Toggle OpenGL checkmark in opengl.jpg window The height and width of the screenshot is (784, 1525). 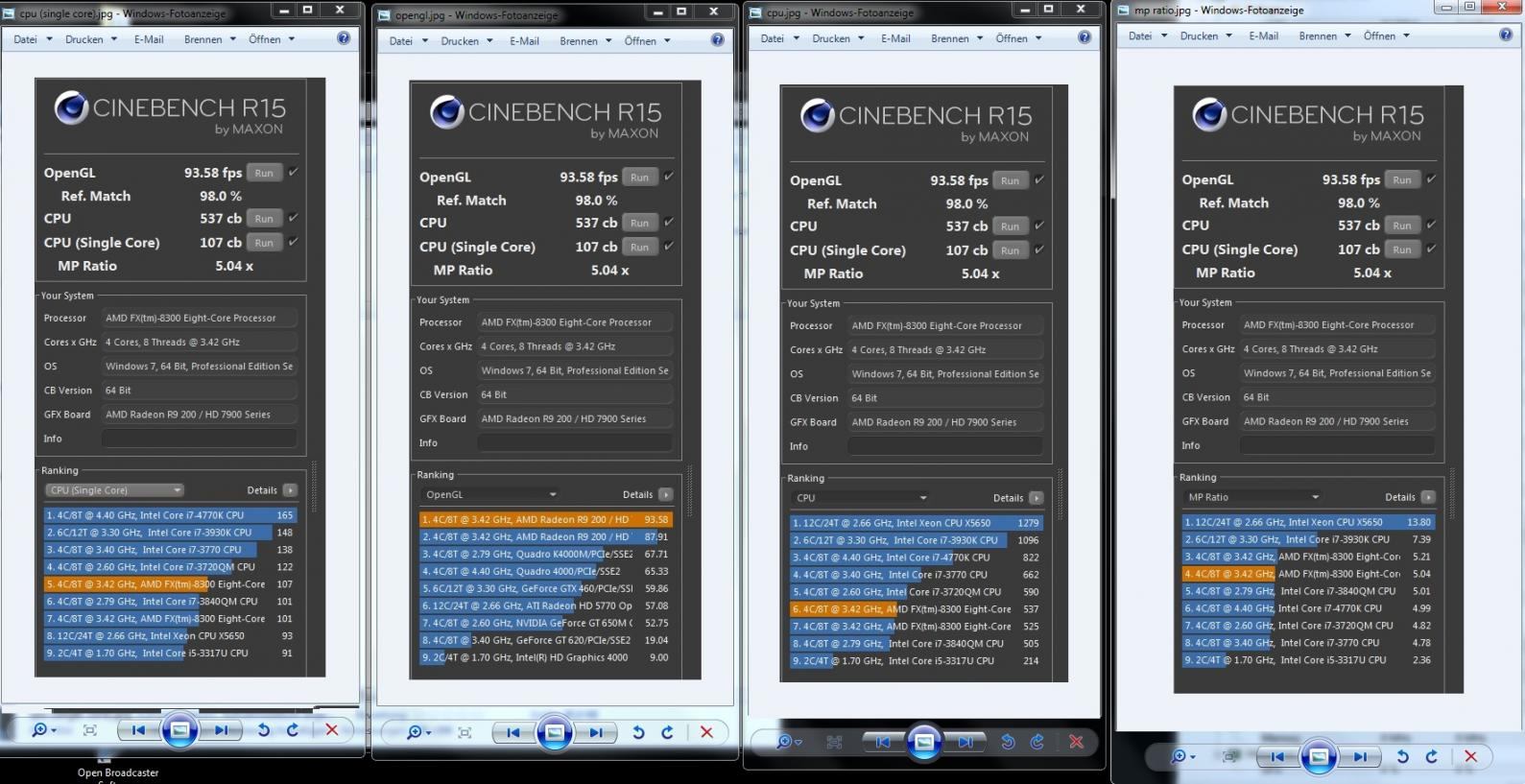pos(668,177)
